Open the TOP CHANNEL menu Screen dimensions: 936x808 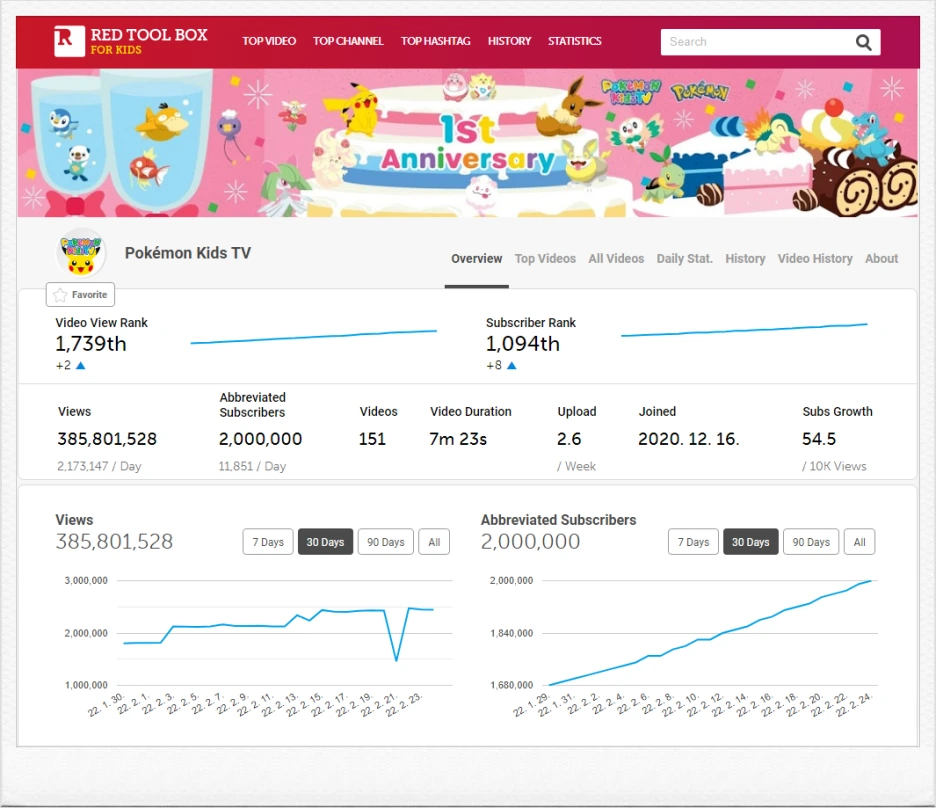click(348, 41)
